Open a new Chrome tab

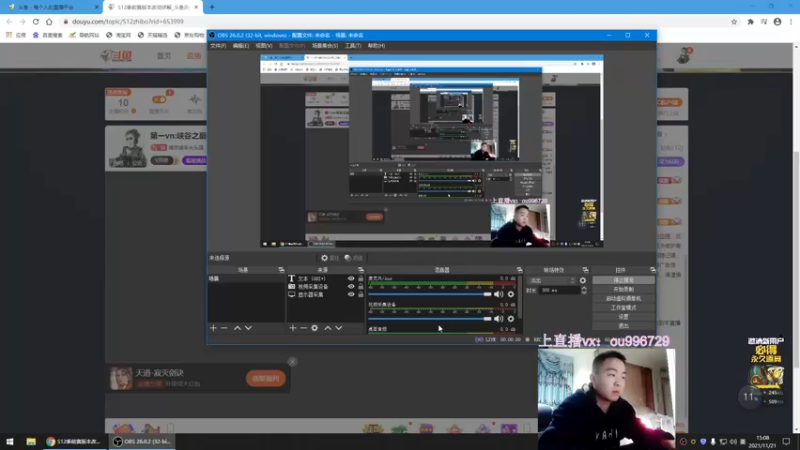(x=212, y=7)
